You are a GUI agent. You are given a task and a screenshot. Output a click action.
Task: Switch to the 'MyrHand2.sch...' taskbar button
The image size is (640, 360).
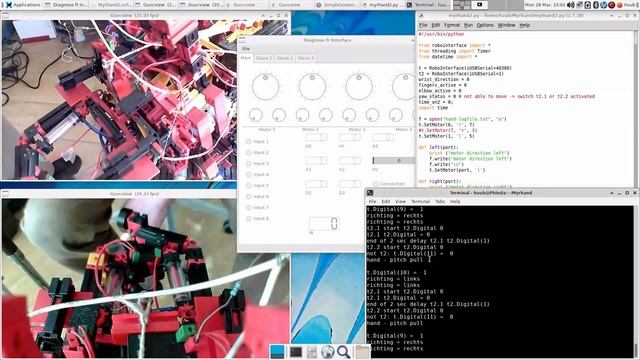coord(111,5)
